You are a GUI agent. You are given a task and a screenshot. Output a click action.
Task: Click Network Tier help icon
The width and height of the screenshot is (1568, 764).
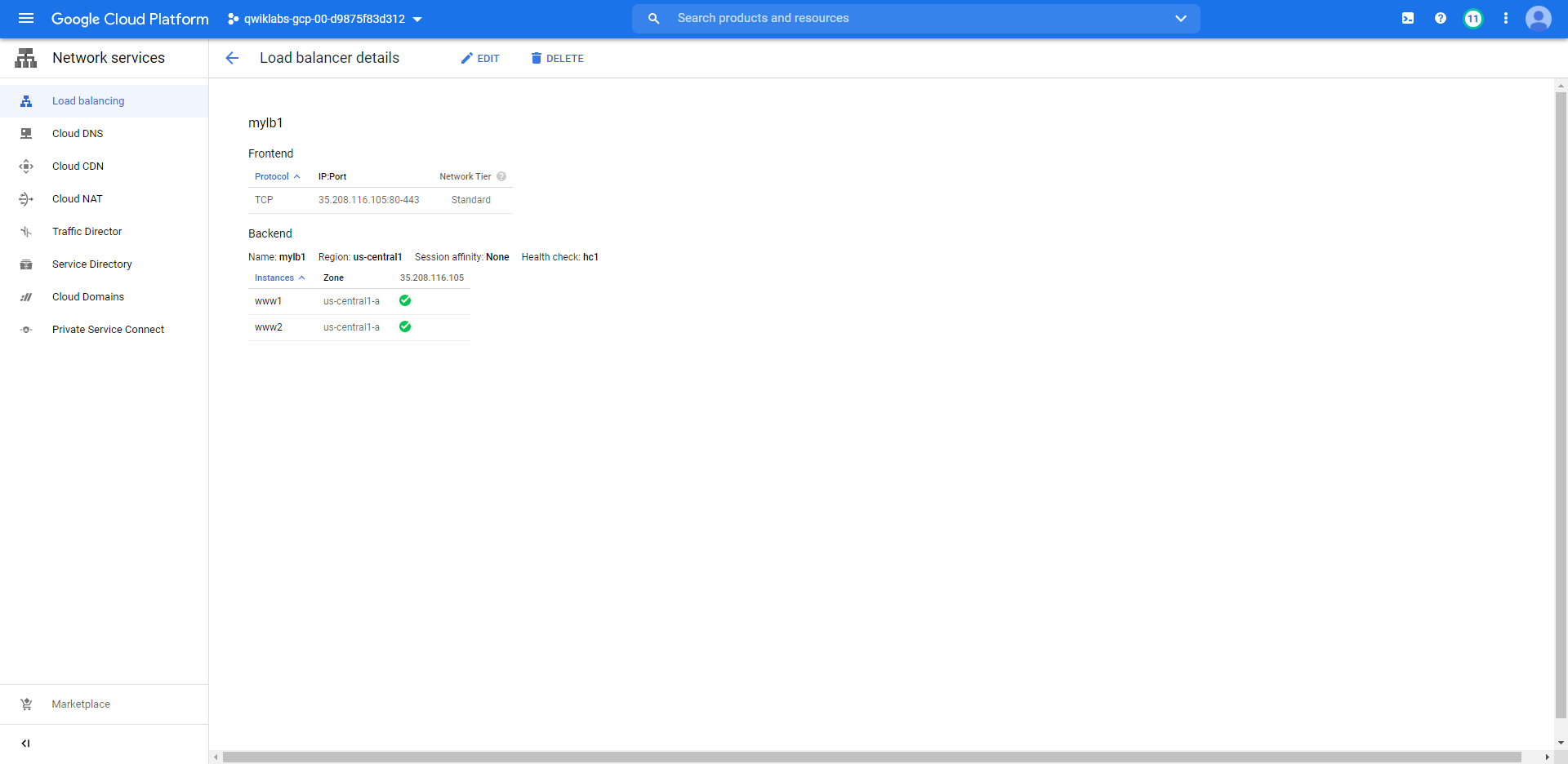501,176
